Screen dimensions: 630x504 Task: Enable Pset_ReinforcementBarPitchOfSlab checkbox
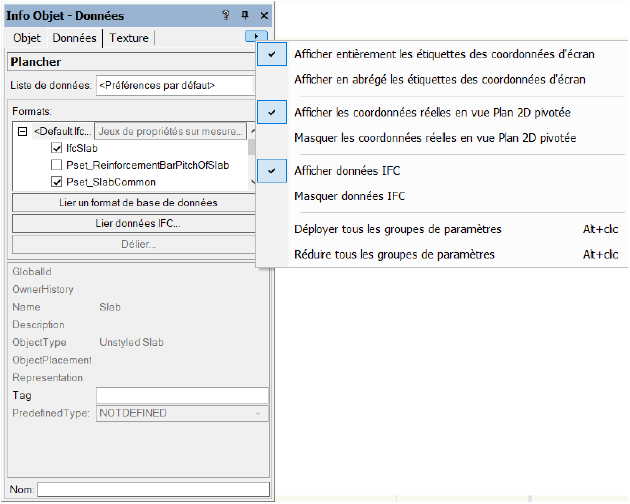(57, 165)
